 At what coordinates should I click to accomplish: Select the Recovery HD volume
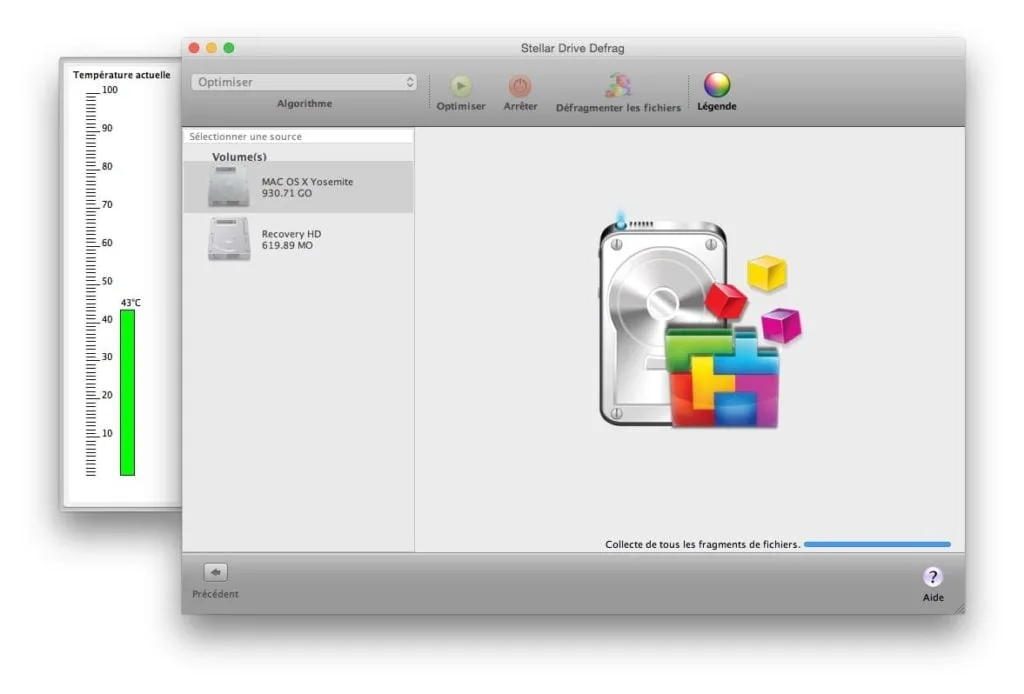click(298, 240)
